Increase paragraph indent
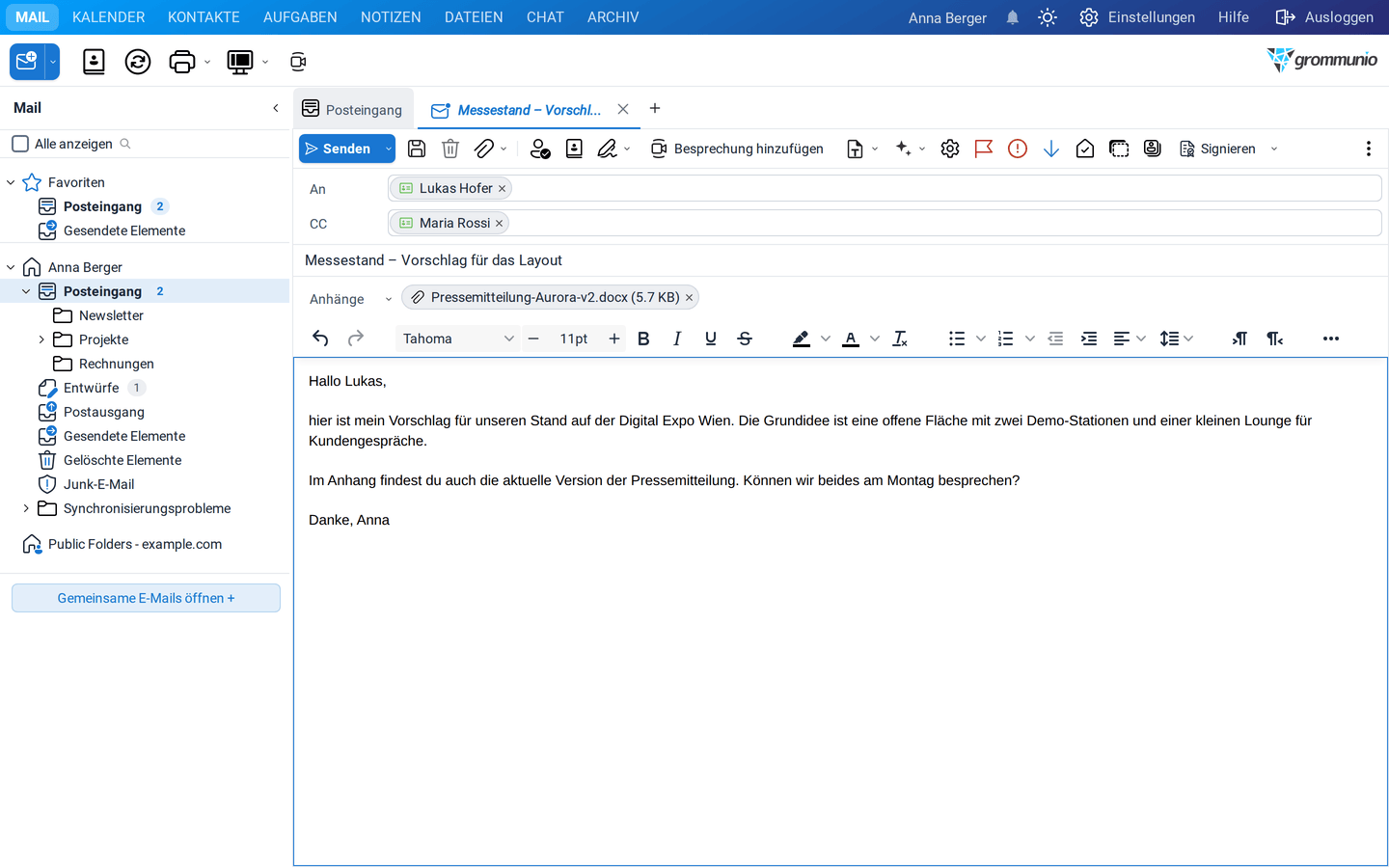The height and width of the screenshot is (868, 1389). [1089, 339]
